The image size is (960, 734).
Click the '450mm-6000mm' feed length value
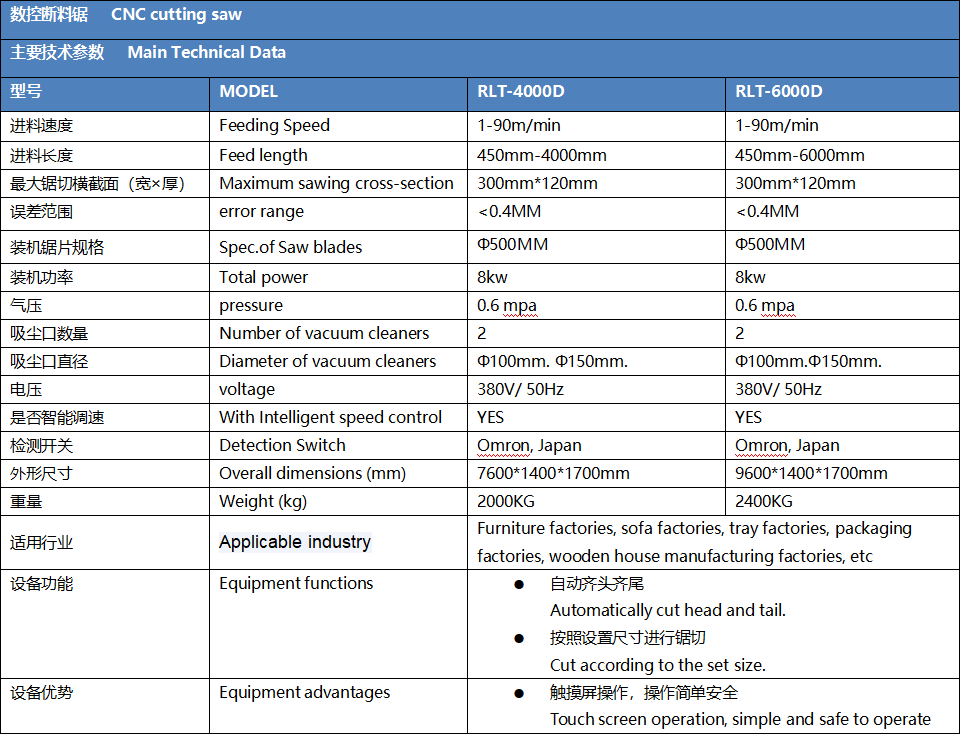(x=800, y=155)
